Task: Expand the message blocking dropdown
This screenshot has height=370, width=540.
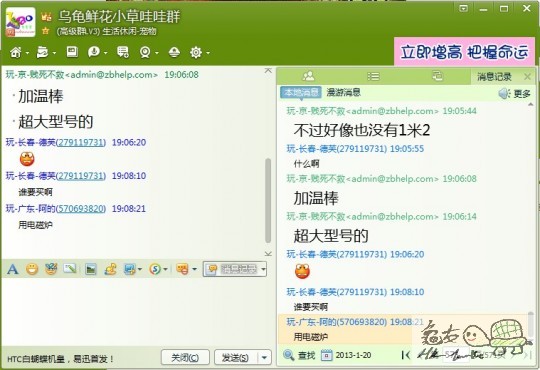Action: tap(194, 269)
